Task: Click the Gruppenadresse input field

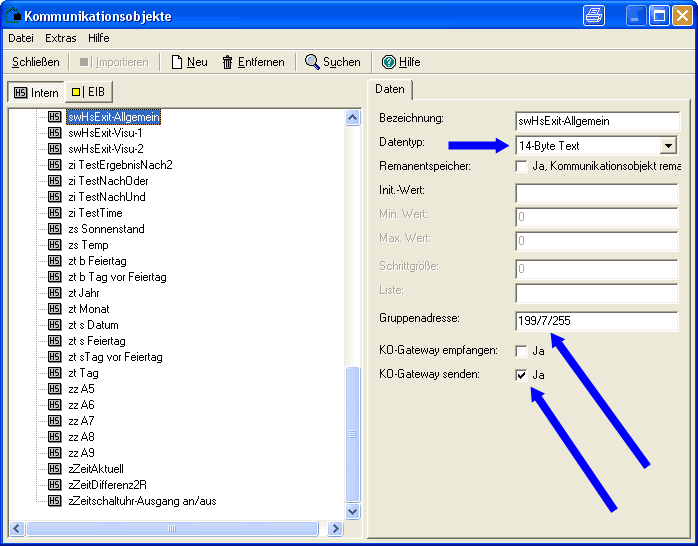Action: (596, 322)
